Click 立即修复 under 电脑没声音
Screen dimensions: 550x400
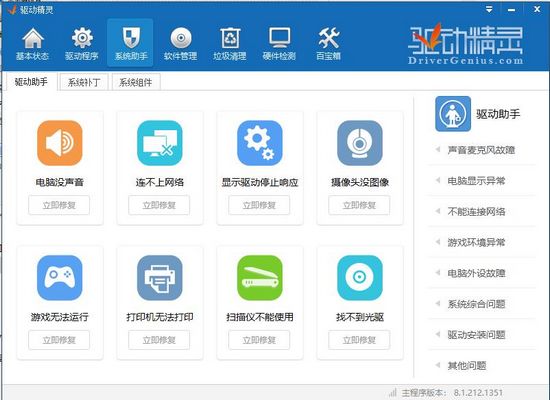(x=59, y=205)
